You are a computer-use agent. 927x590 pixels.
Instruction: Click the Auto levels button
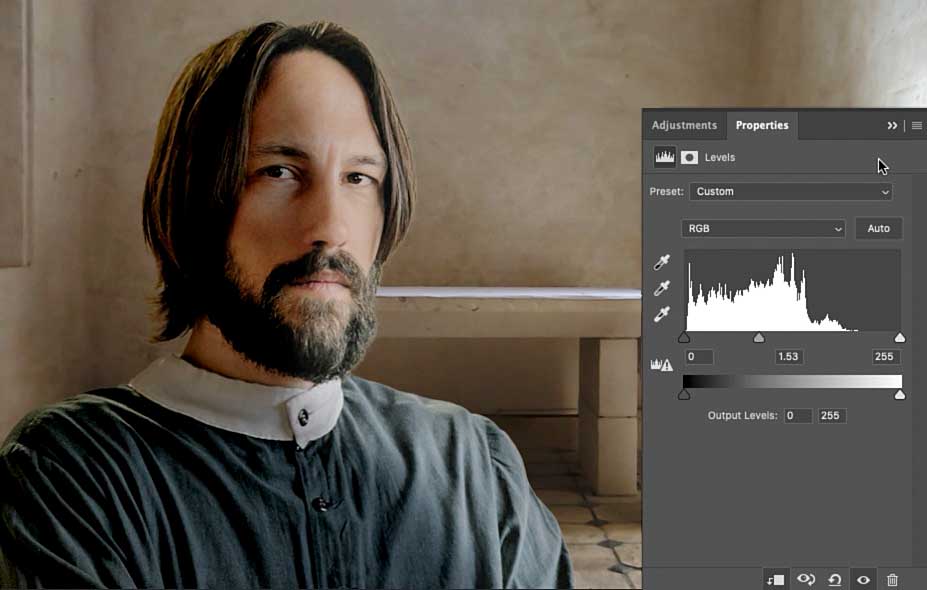[879, 228]
